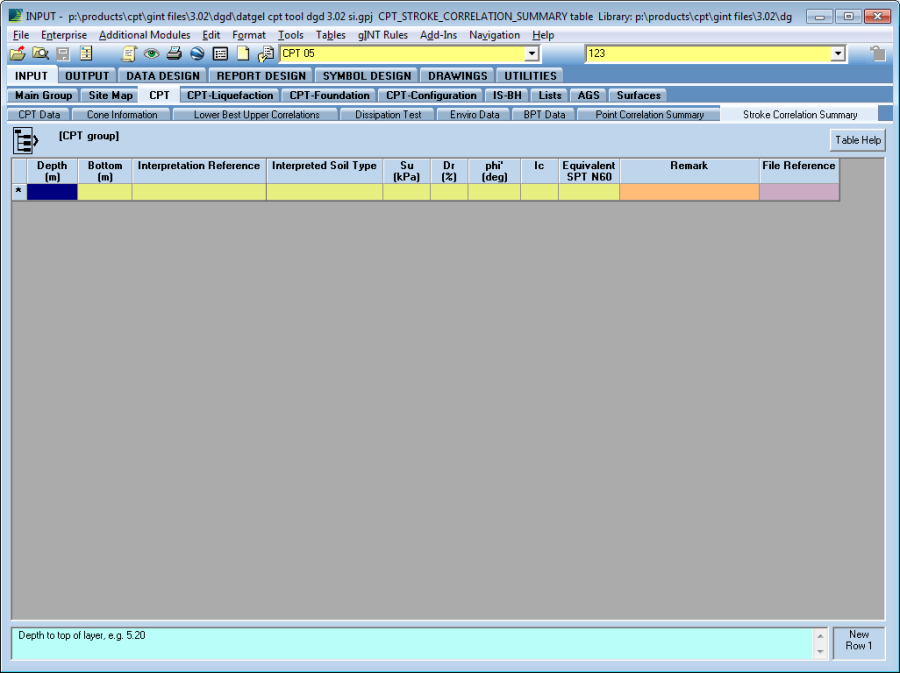Open the CPT-Liquefaction tab
The image size is (900, 673).
(x=230, y=95)
